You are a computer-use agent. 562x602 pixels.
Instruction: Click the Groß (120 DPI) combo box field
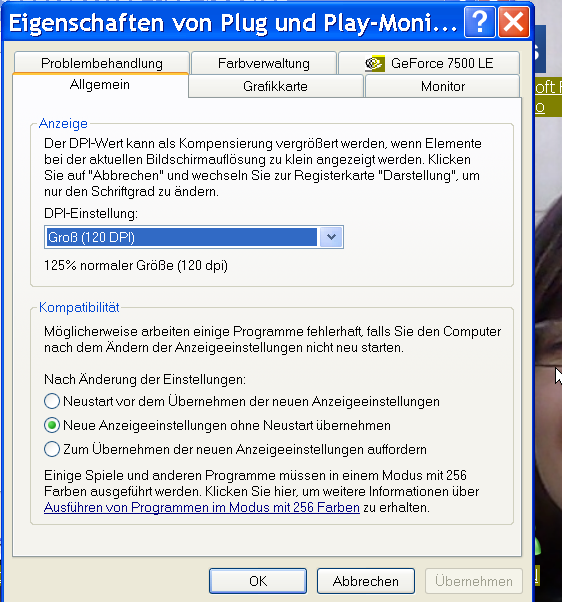point(193,237)
